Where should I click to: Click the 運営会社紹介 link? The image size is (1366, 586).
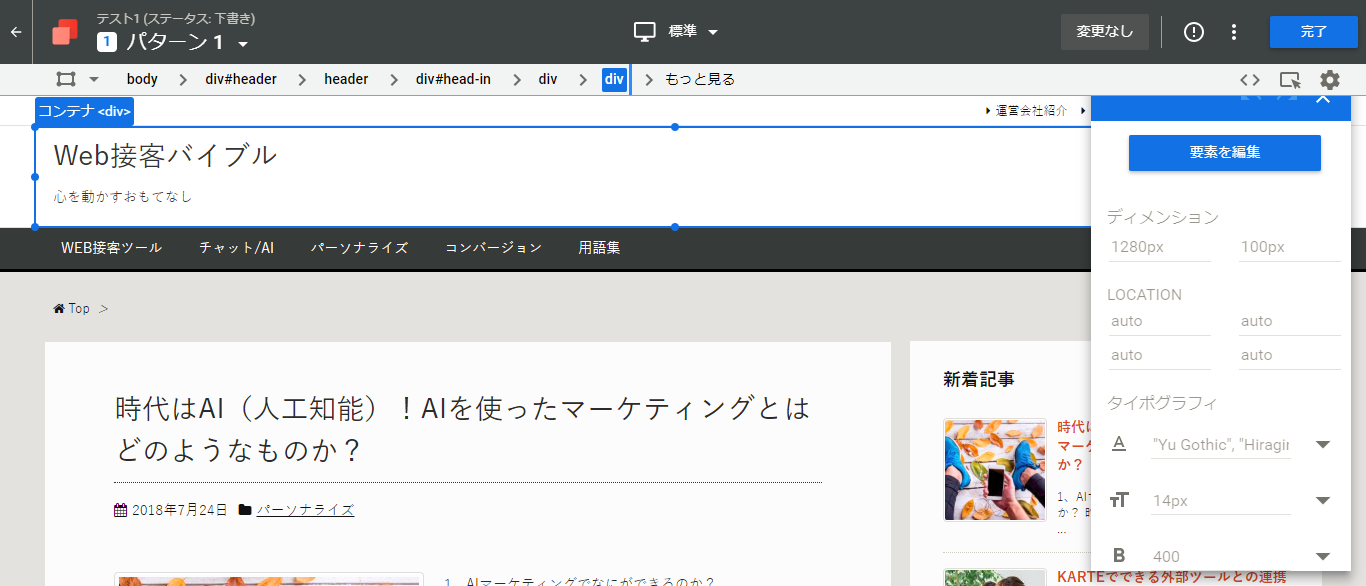pyautogui.click(x=1031, y=111)
